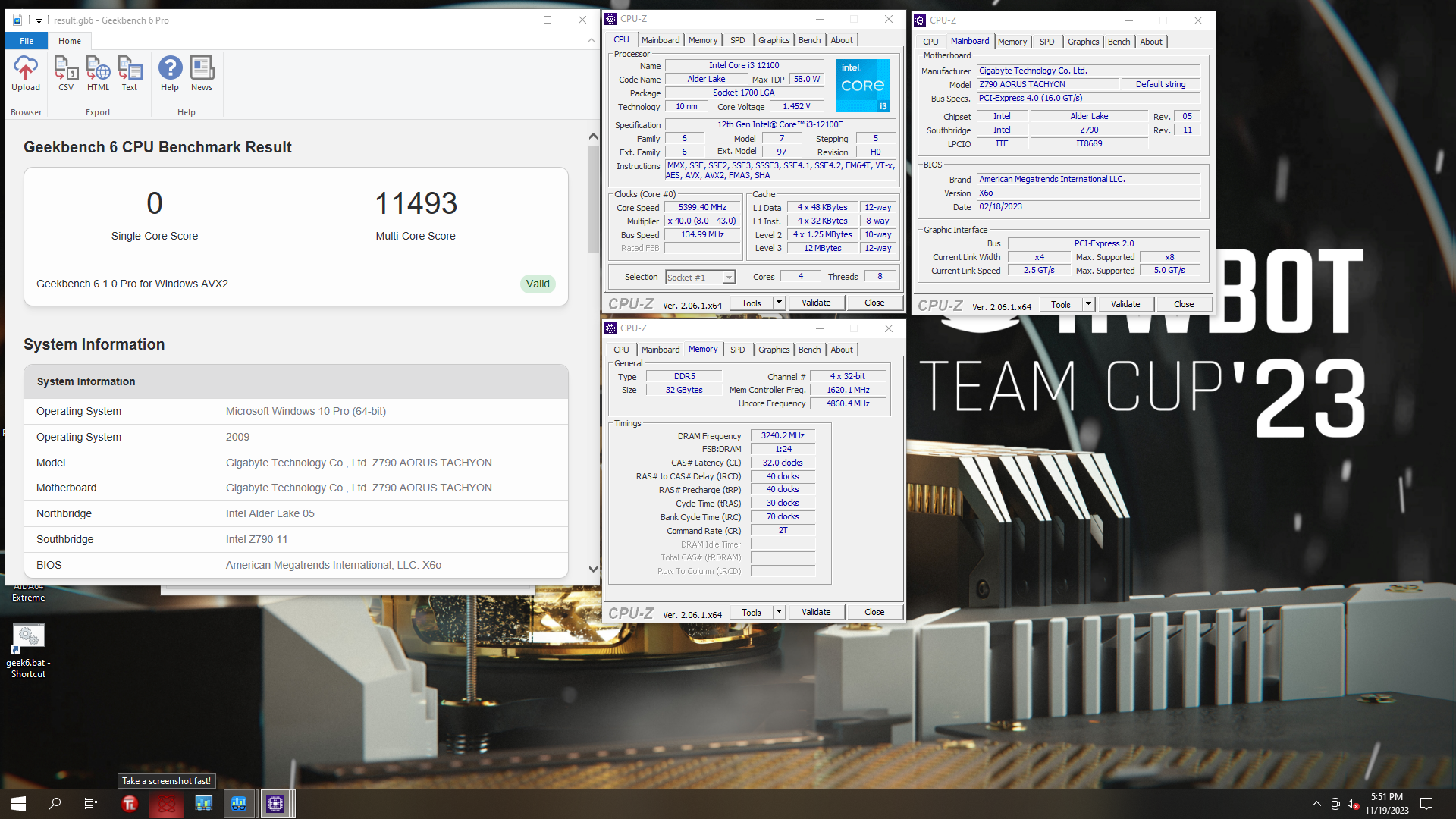Screen dimensions: 1456x819
Task: Click the red round taskbar app icon
Action: (130, 804)
